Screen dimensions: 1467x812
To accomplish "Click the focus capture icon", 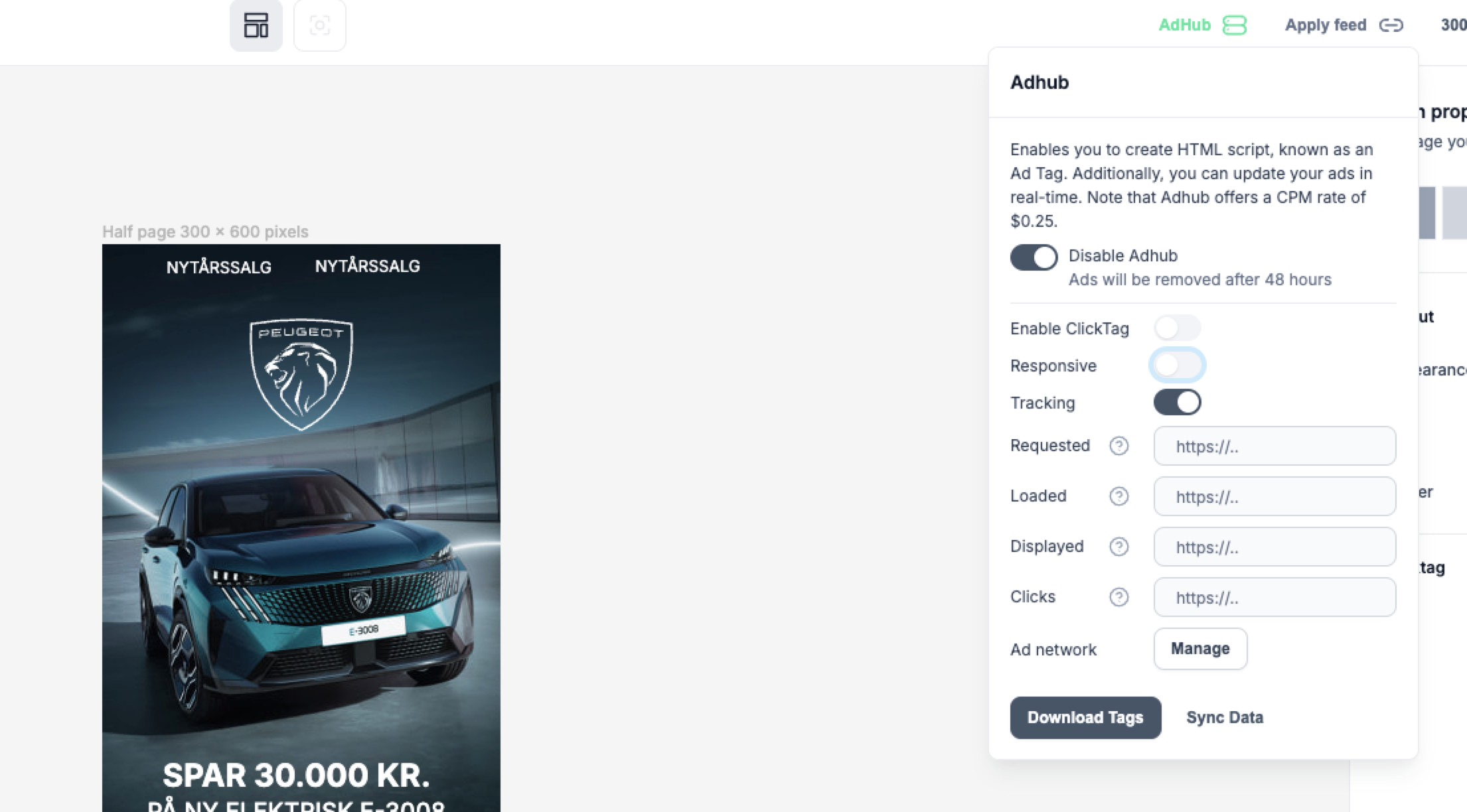I will [319, 25].
